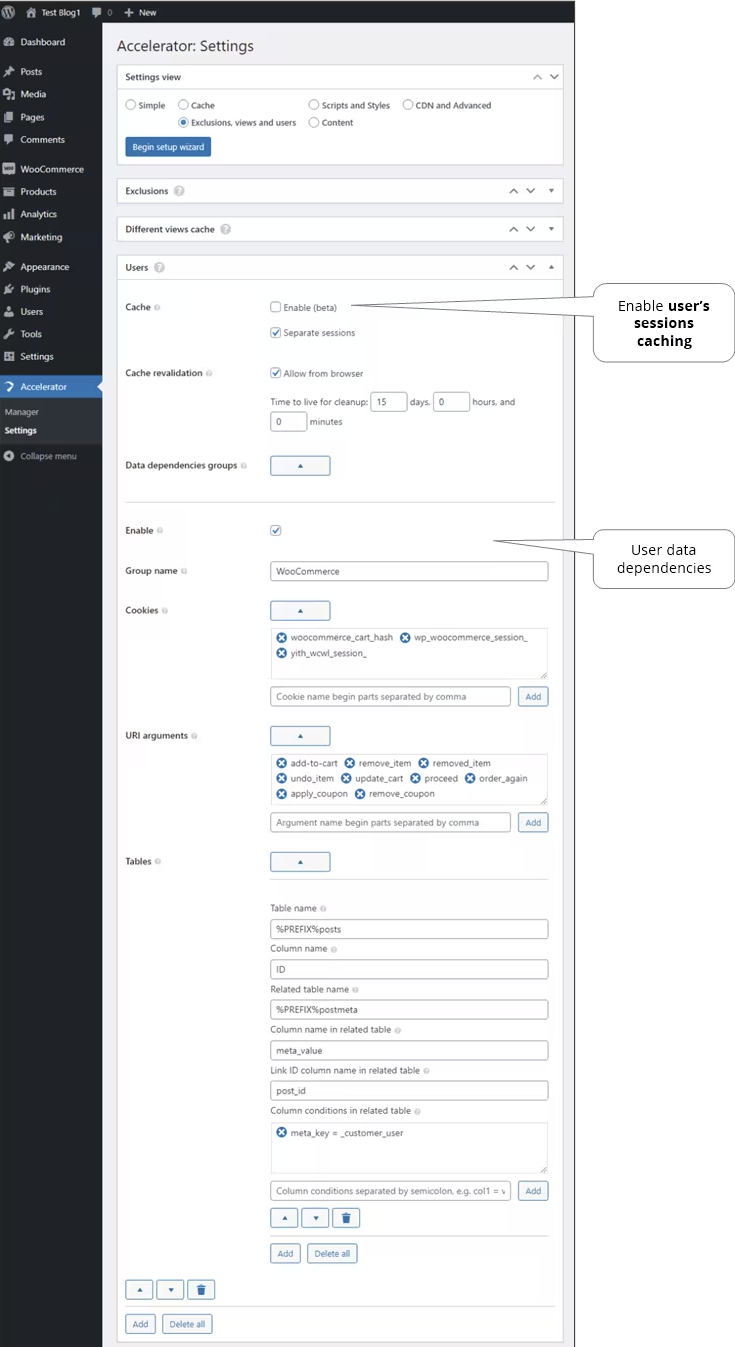Image resolution: width=735 pixels, height=1347 pixels.
Task: Uncheck Separate sessions option
Action: point(275,333)
